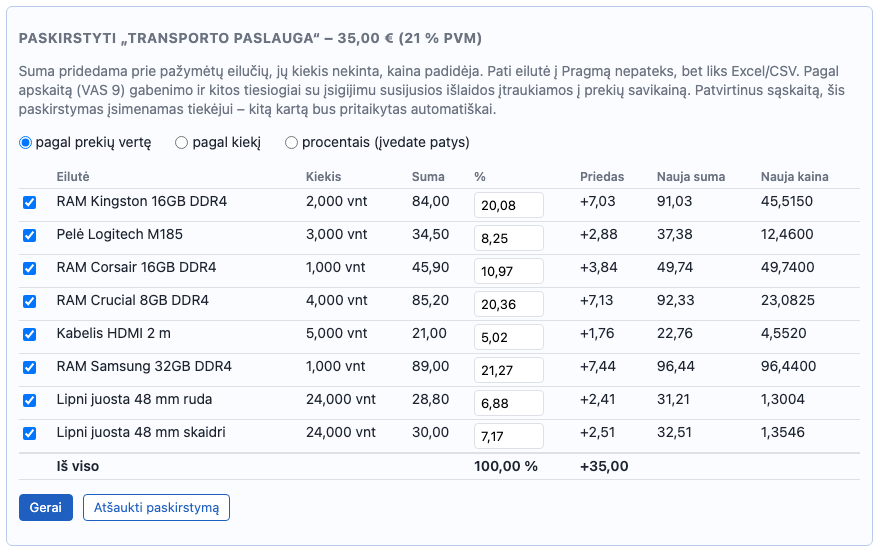The image size is (879, 552).
Task: Click percent field showing 10,97
Action: (508, 271)
